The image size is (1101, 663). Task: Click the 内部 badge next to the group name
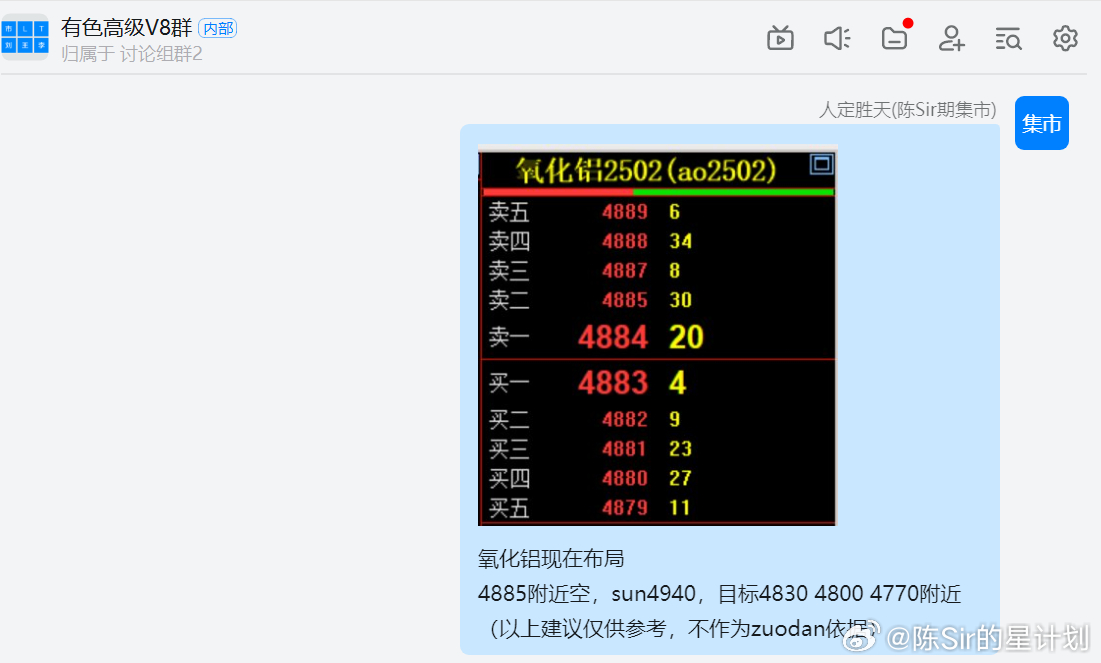218,28
